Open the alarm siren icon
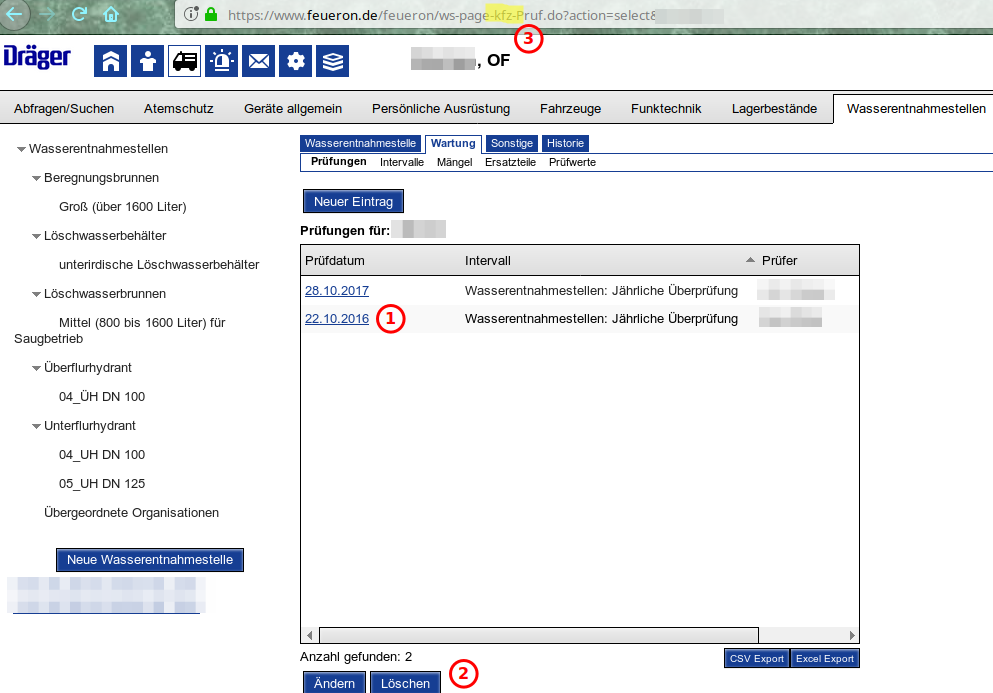This screenshot has width=993, height=693. pyautogui.click(x=221, y=61)
